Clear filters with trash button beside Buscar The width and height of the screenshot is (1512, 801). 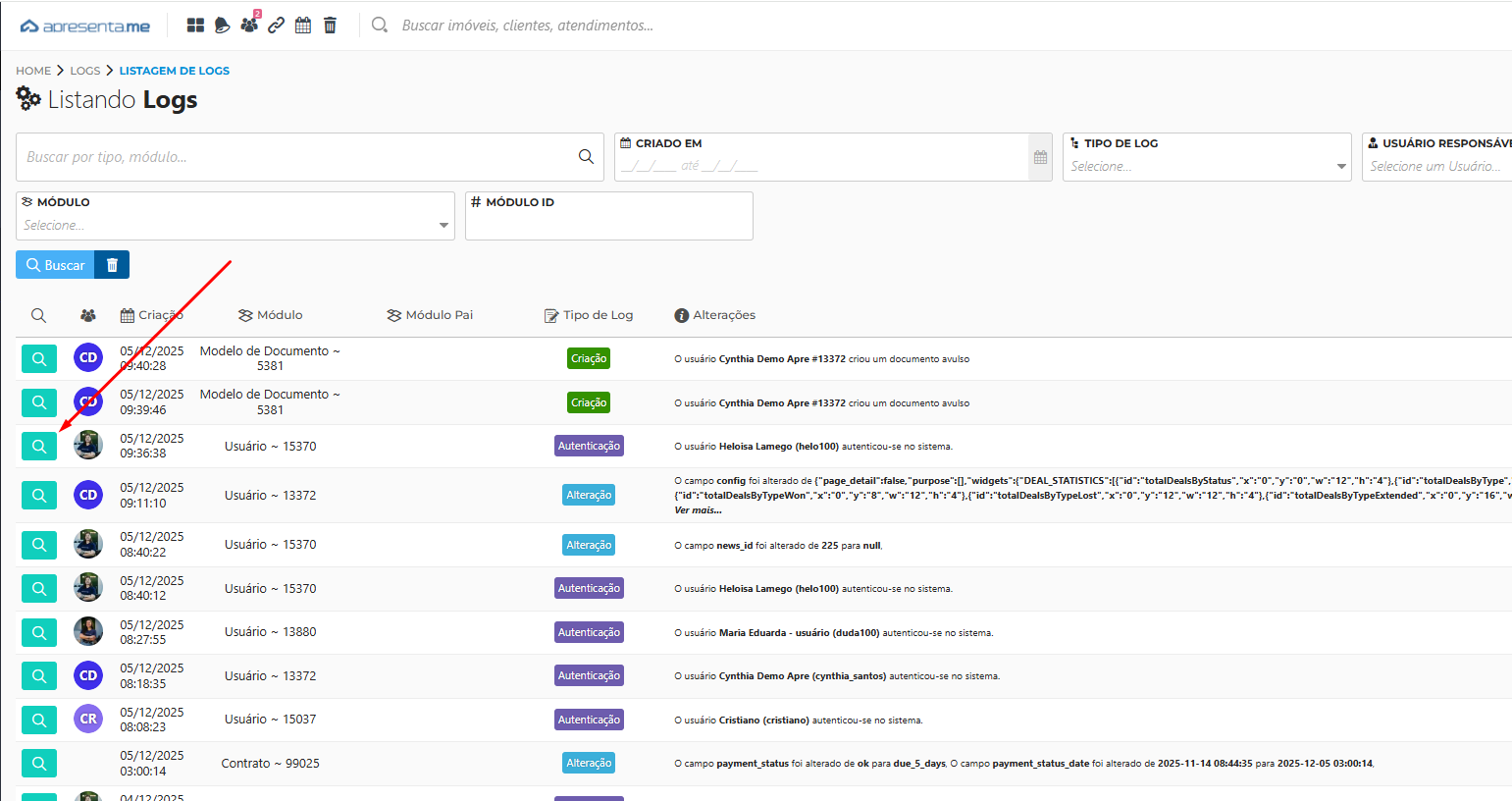[x=112, y=265]
